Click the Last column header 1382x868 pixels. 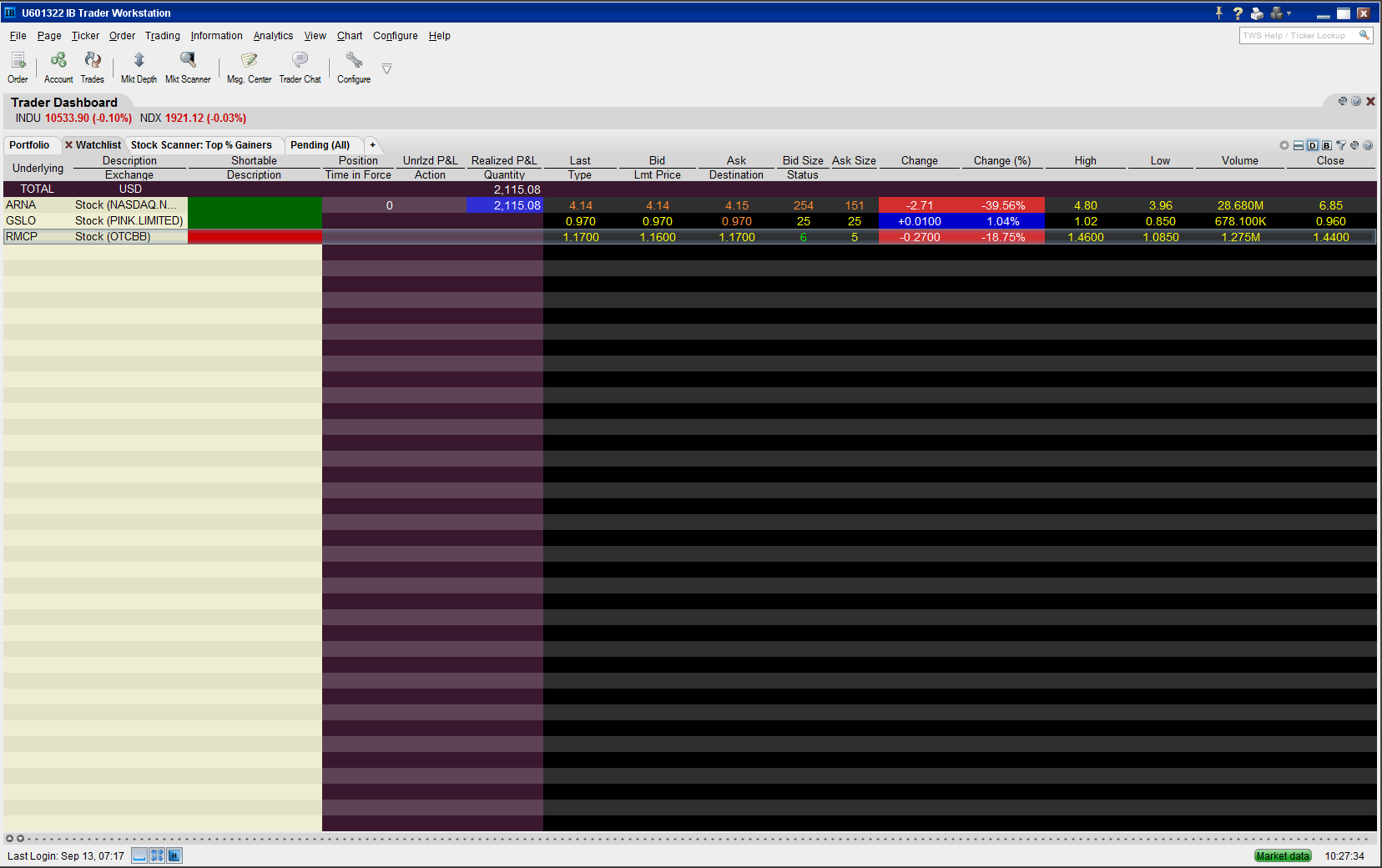click(x=580, y=161)
